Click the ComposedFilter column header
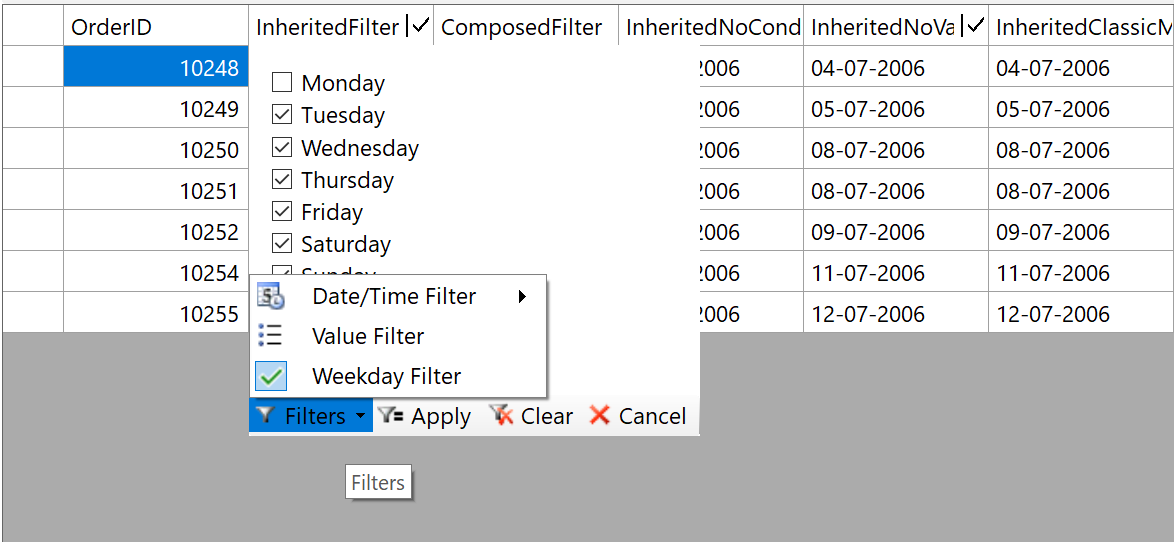This screenshot has height=542, width=1174. pos(522,27)
